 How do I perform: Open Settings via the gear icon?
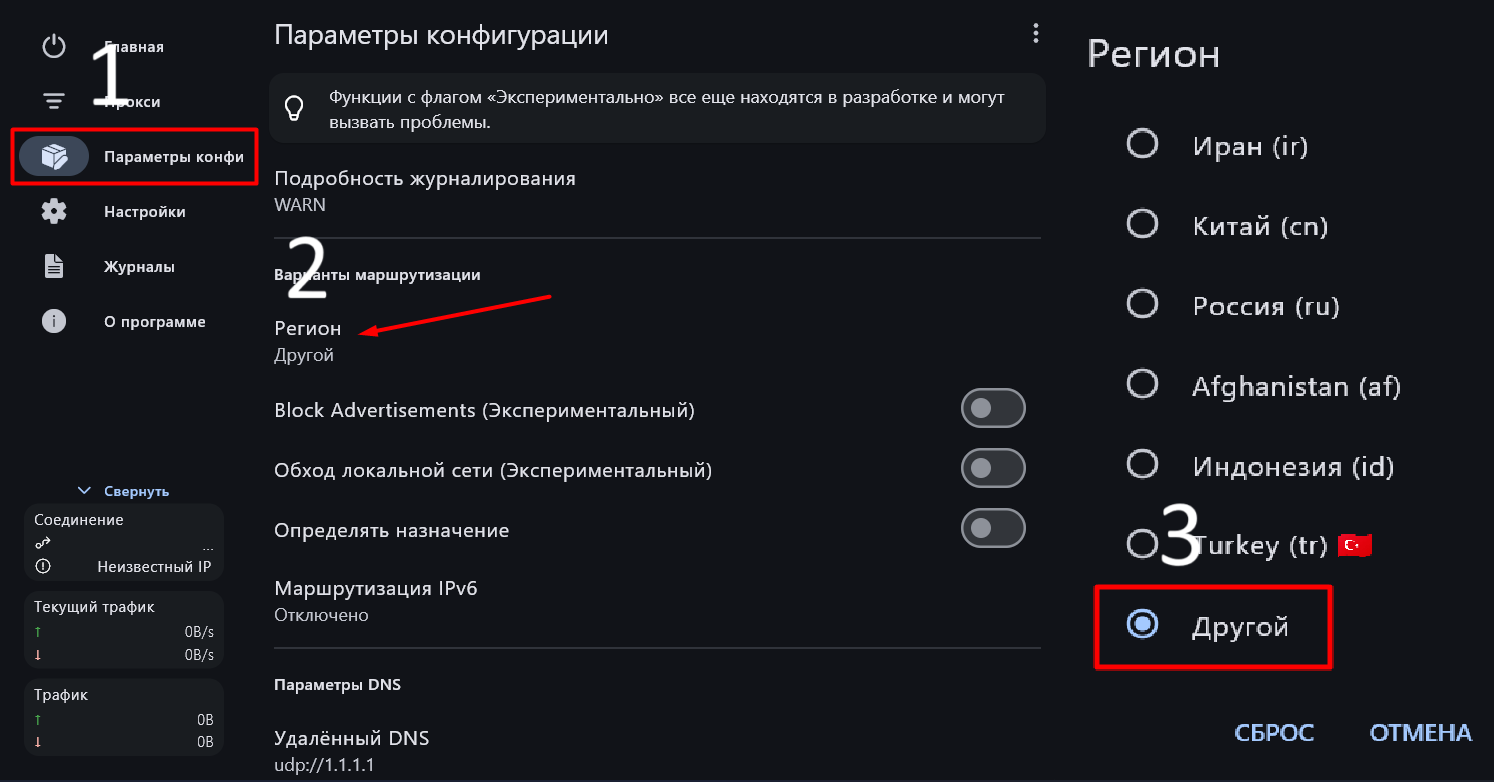click(53, 212)
